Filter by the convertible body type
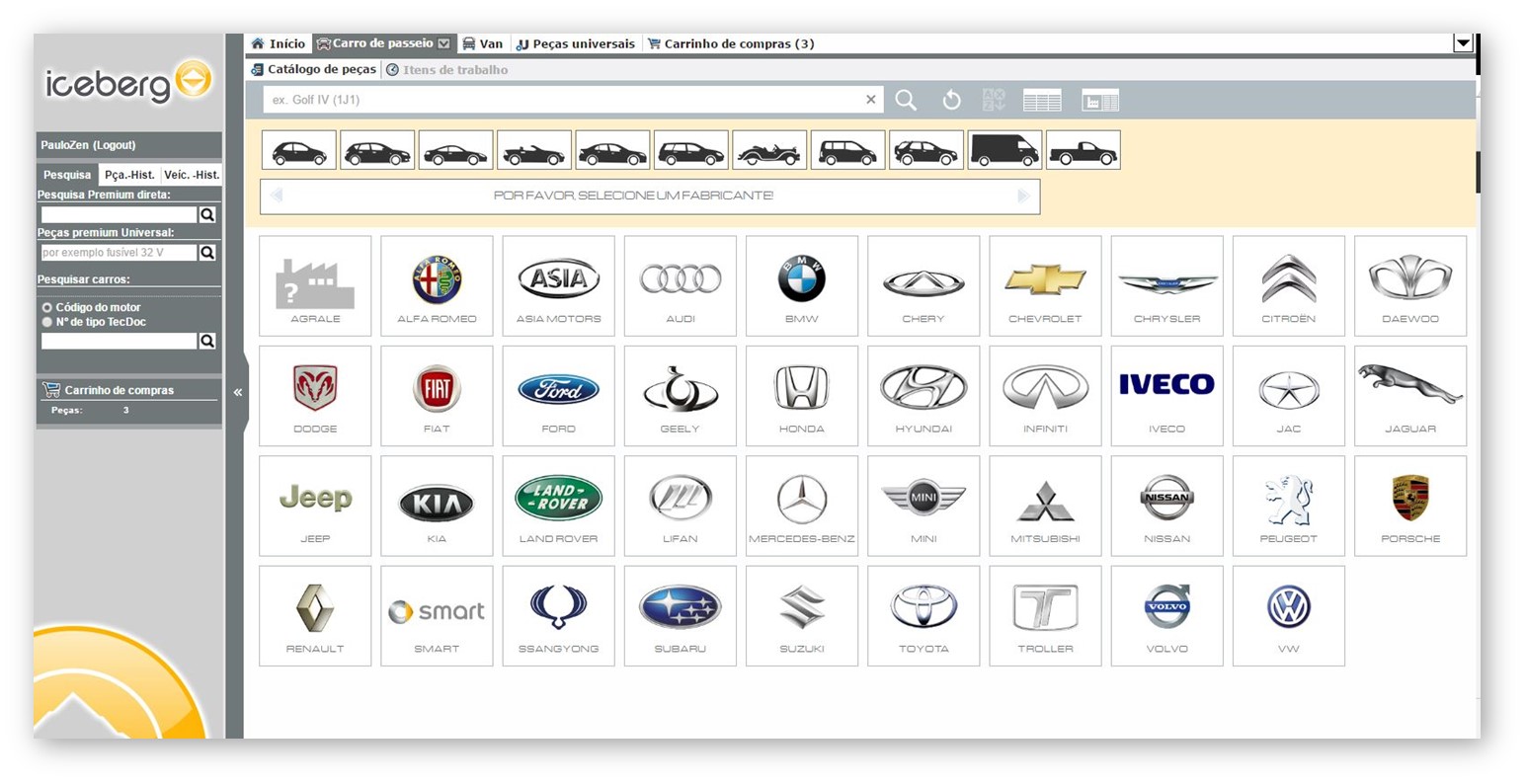 pos(534,150)
